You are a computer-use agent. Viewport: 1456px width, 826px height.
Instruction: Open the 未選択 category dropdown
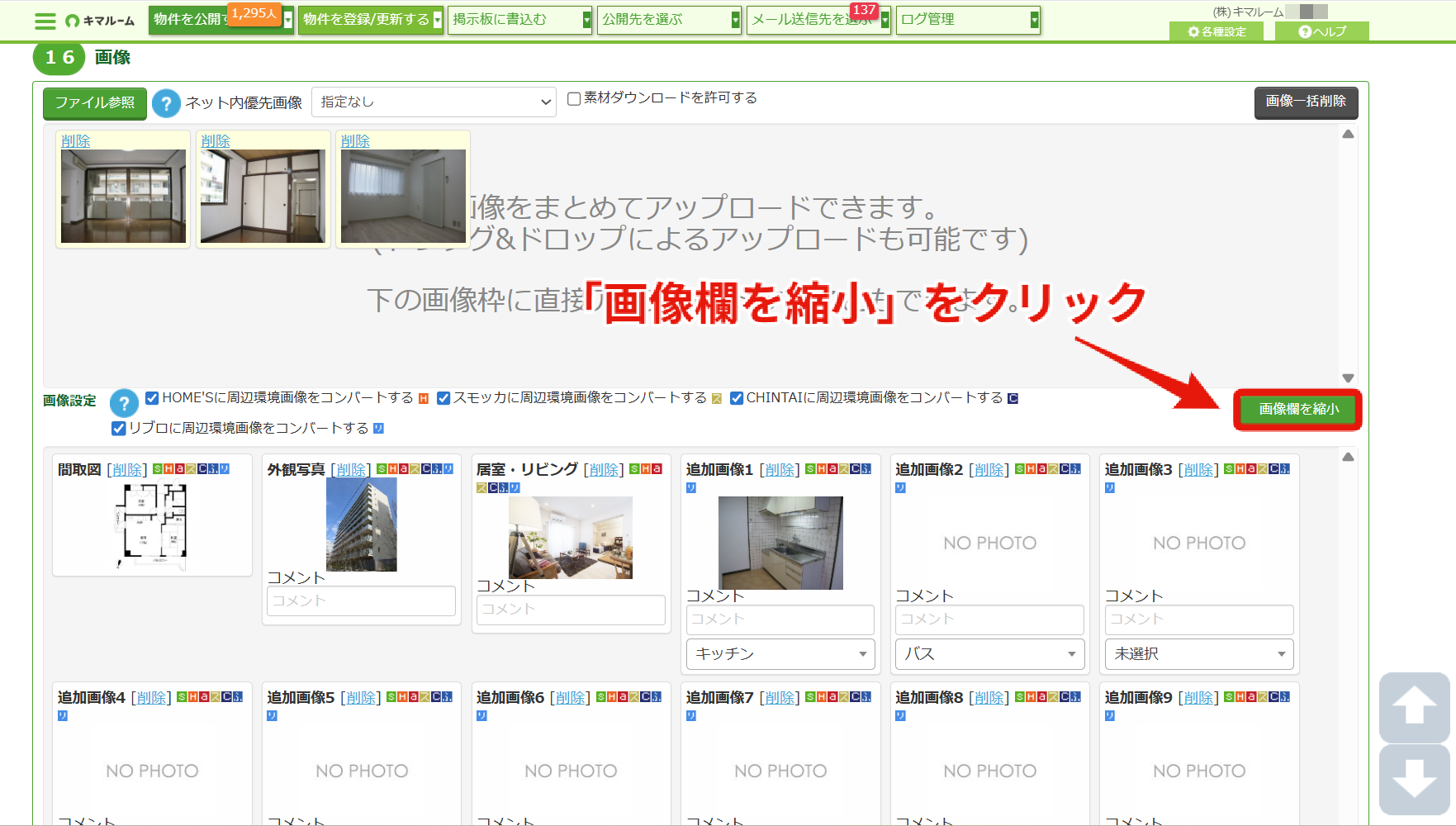tap(1199, 653)
